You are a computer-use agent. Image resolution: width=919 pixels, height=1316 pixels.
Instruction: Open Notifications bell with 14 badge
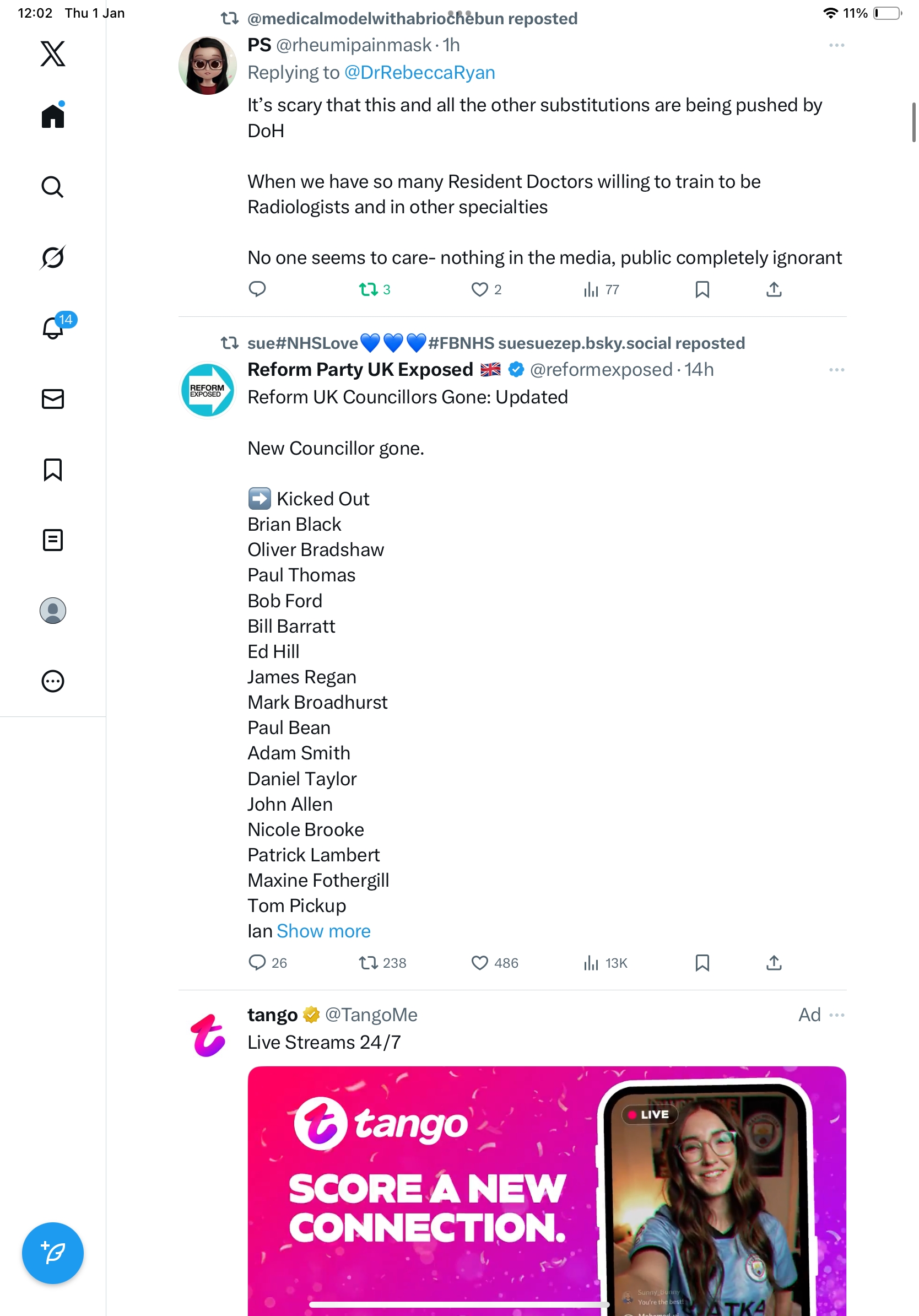pos(53,328)
